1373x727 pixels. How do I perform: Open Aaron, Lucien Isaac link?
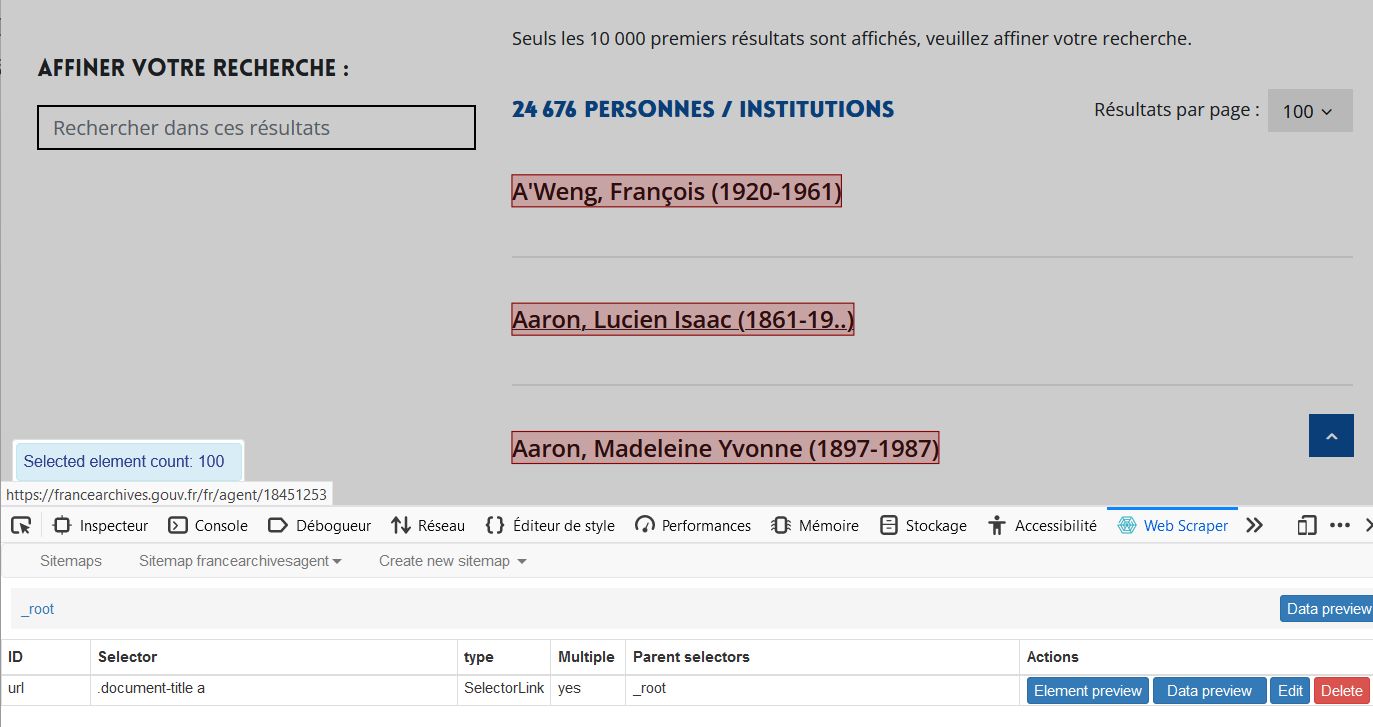pos(682,320)
